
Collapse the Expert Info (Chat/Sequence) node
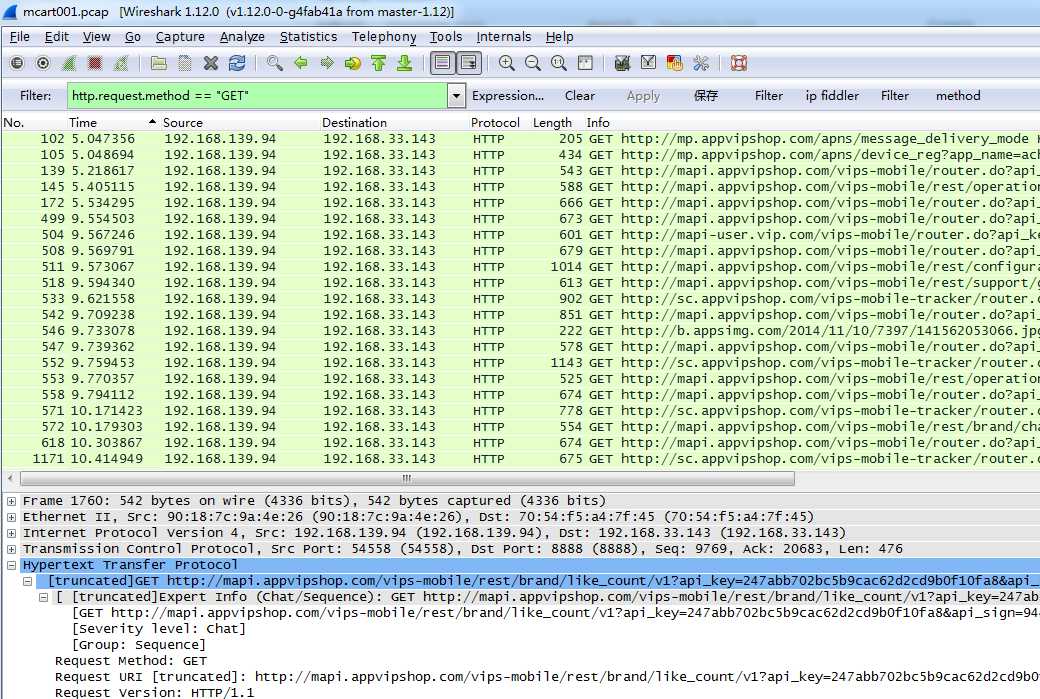pyautogui.click(x=43, y=598)
